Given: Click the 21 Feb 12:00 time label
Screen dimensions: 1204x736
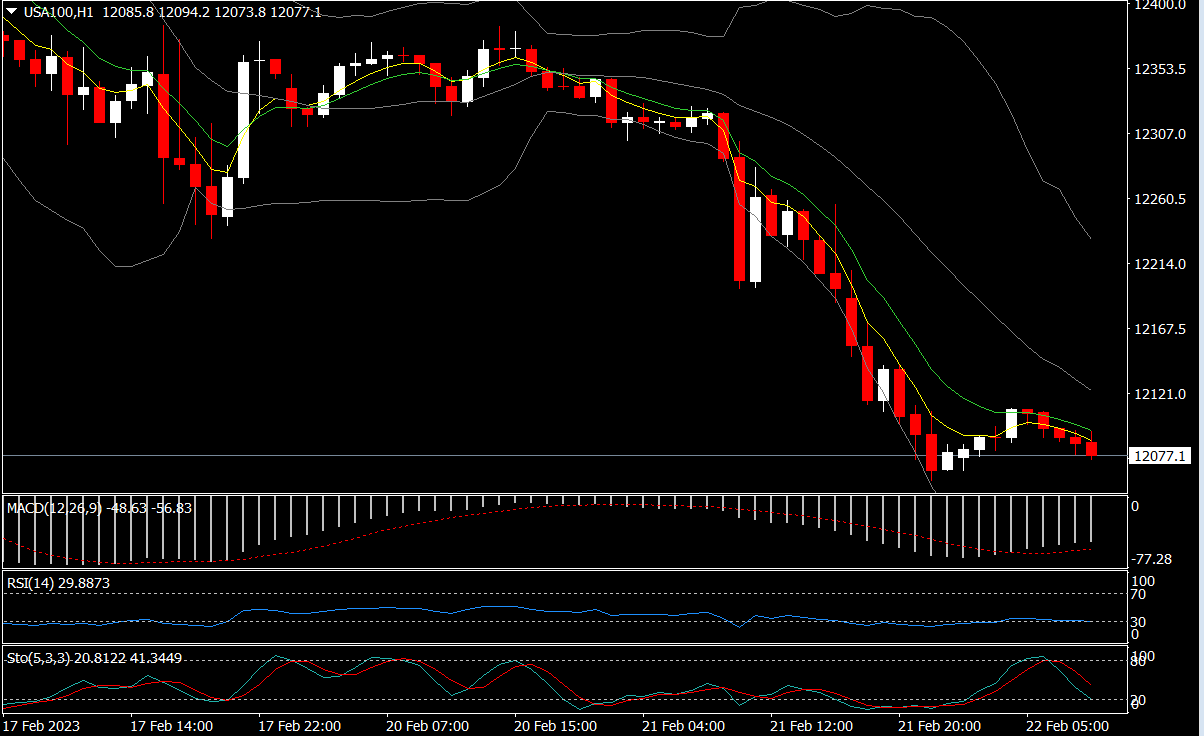Looking at the screenshot, I should coord(812,725).
